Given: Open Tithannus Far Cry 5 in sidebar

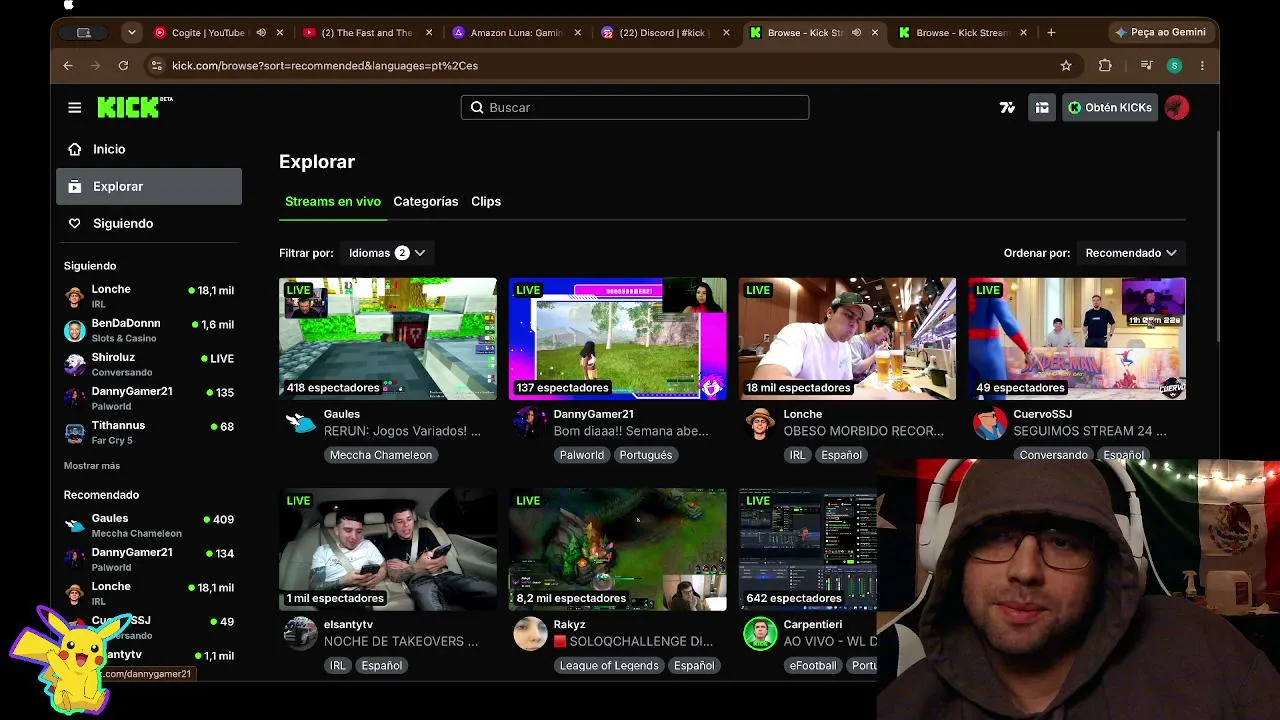Looking at the screenshot, I should 149,432.
